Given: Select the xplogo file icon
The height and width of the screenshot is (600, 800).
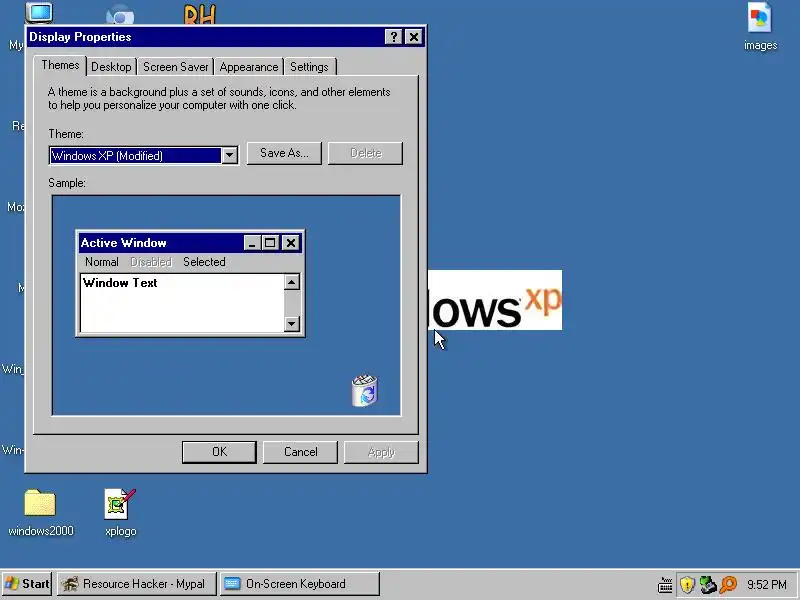Looking at the screenshot, I should click(120, 504).
